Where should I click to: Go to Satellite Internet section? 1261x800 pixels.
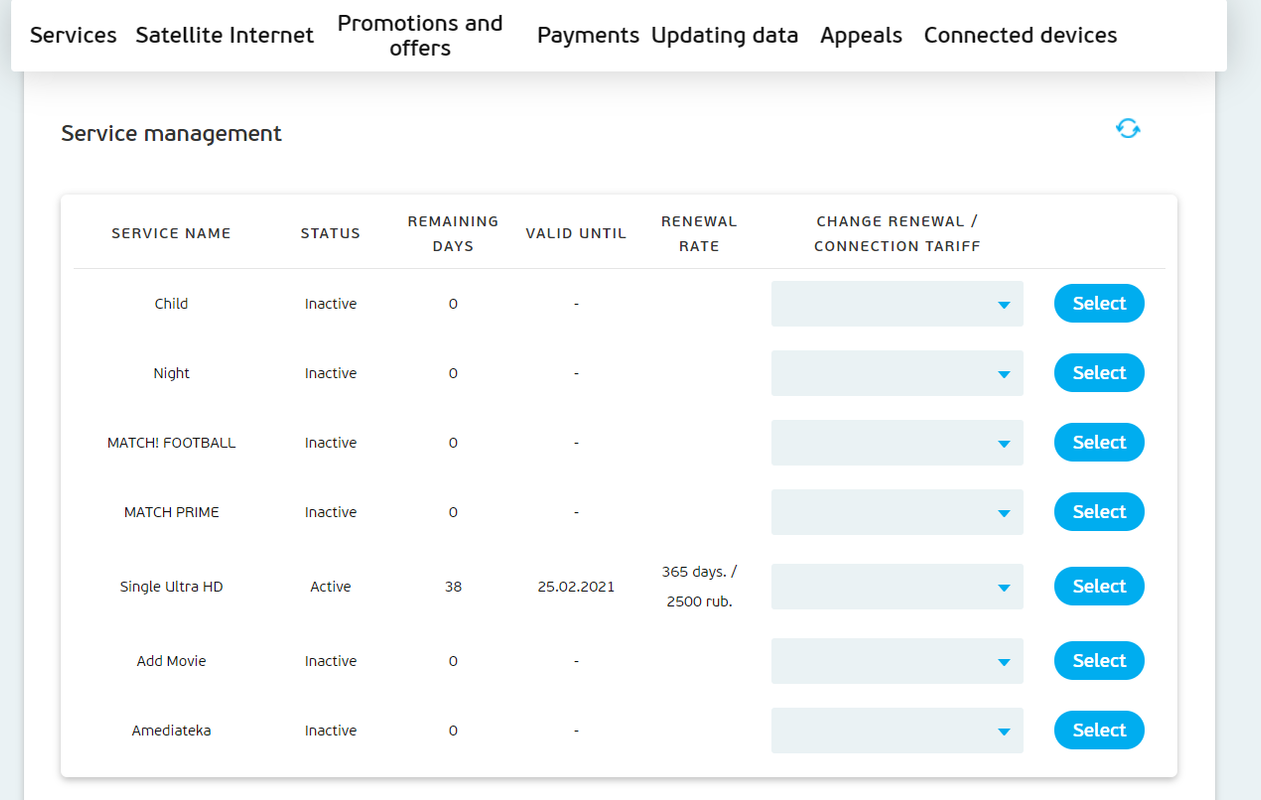pos(225,35)
